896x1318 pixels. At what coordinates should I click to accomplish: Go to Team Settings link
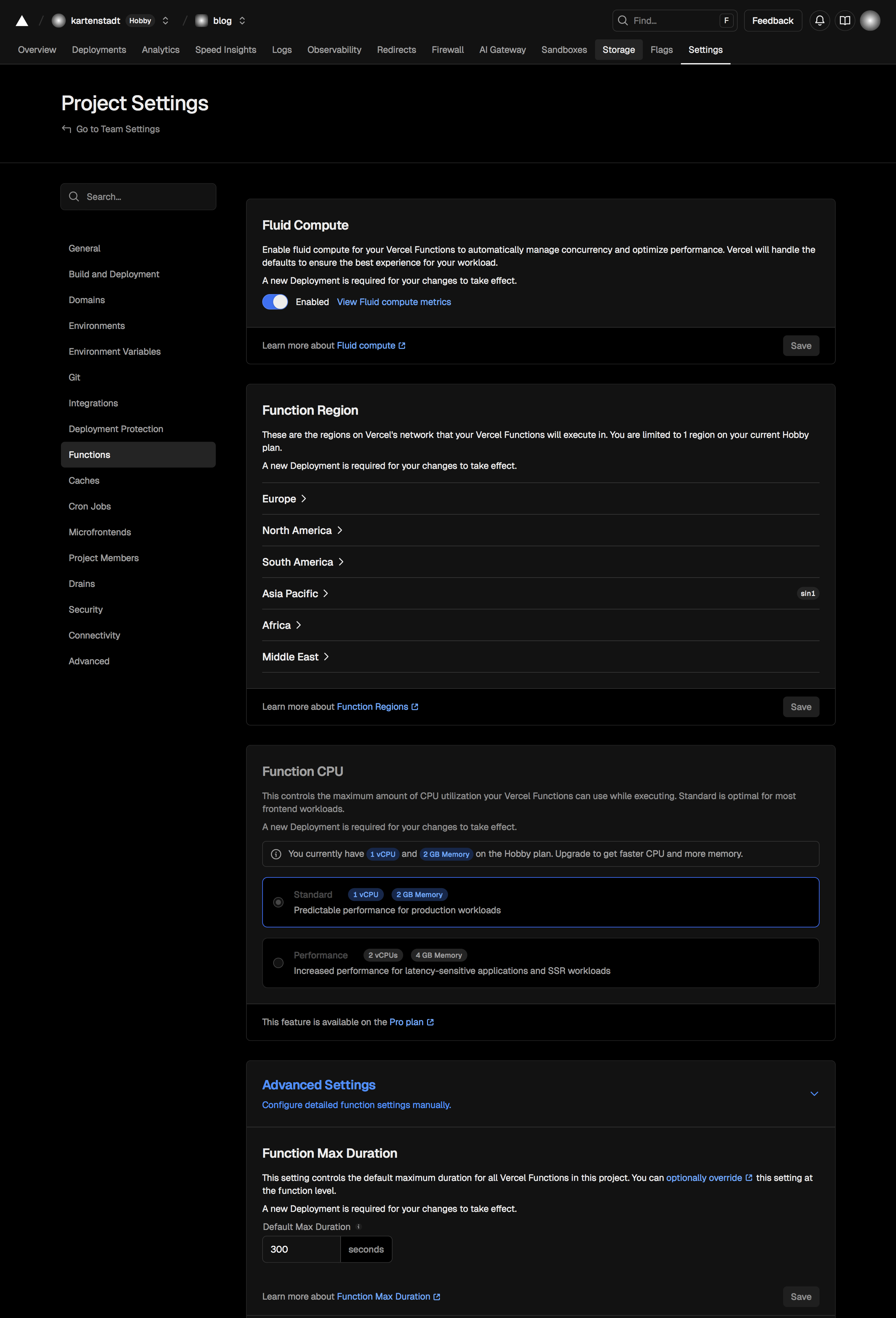(111, 129)
